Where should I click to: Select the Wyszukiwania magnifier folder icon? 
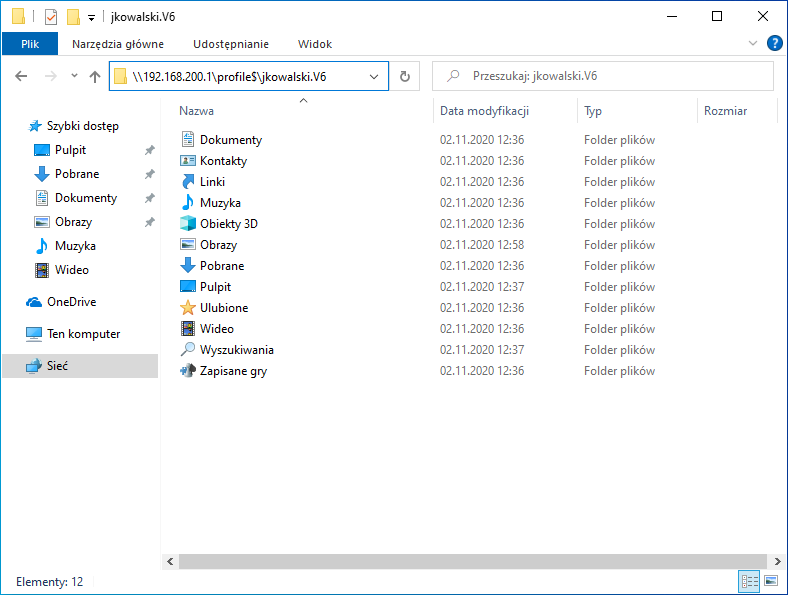187,350
